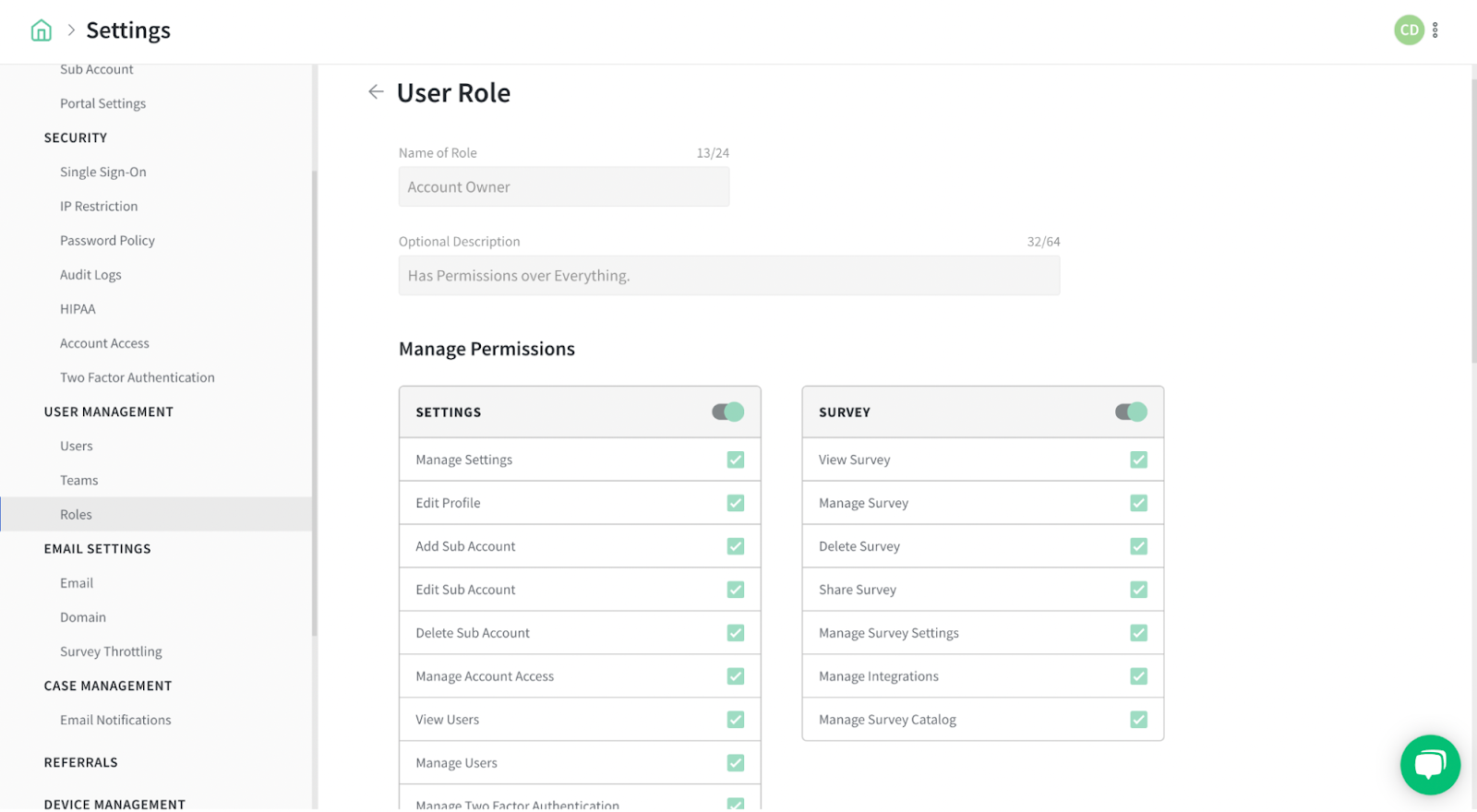Uncheck the Manage Account Access checkbox
The height and width of the screenshot is (812, 1477).
[736, 676]
